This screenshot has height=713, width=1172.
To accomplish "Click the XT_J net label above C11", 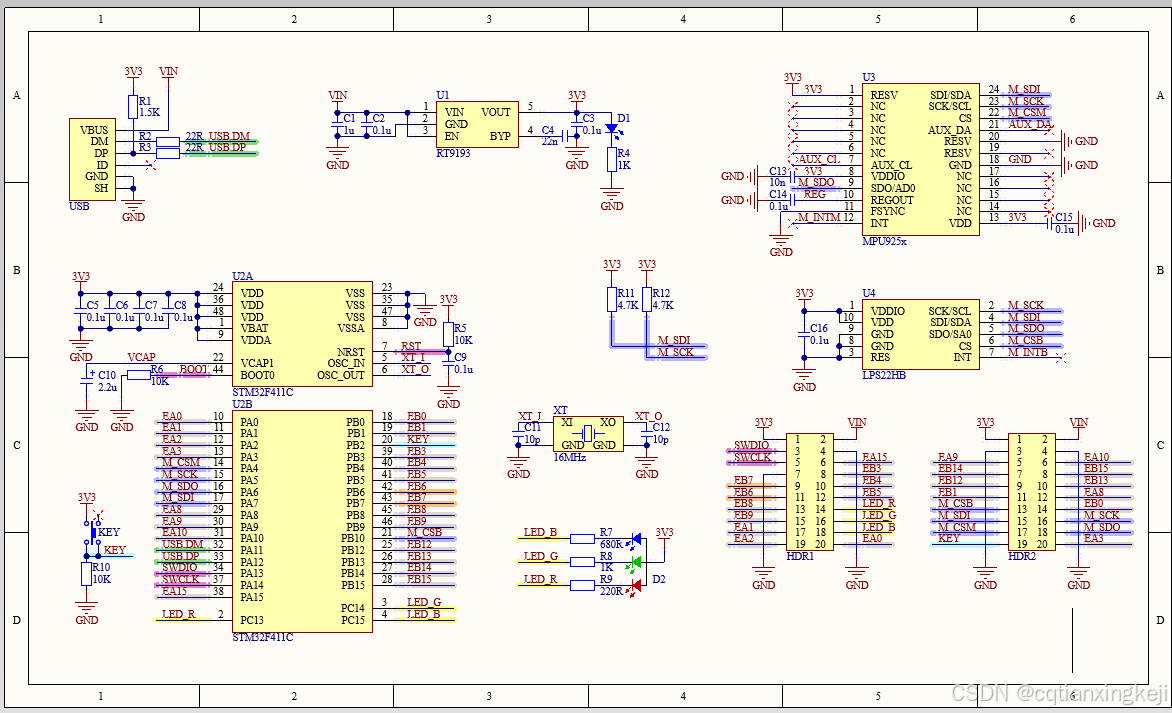I will [x=529, y=416].
